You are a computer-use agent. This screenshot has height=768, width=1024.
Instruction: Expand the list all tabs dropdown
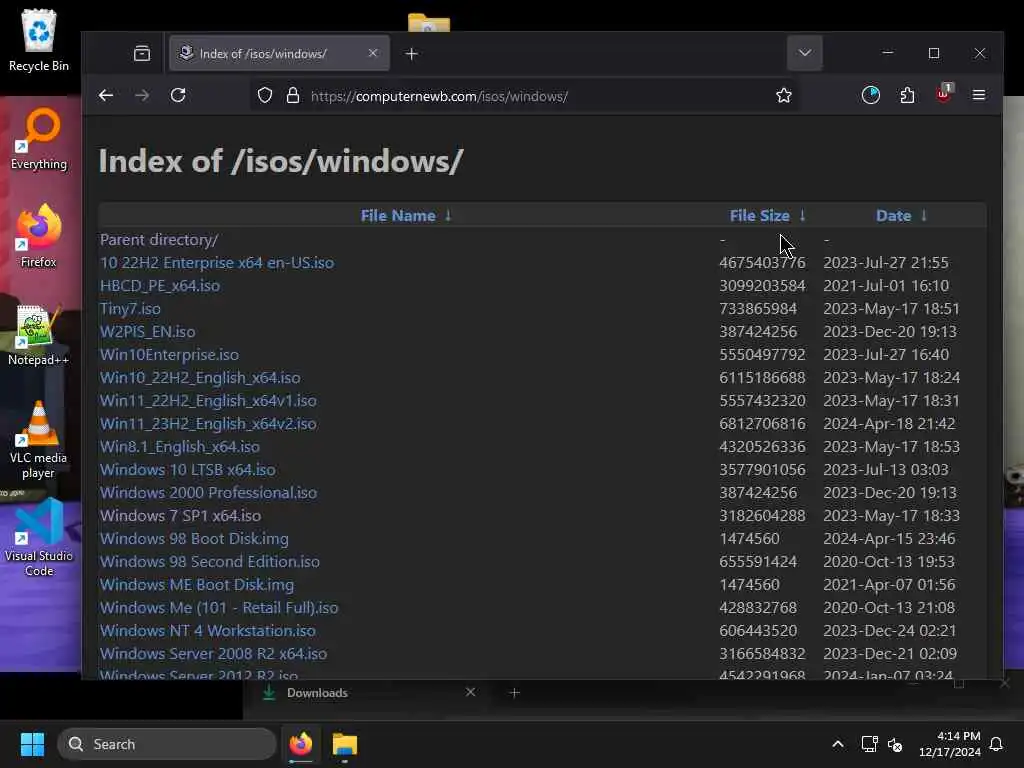[805, 53]
